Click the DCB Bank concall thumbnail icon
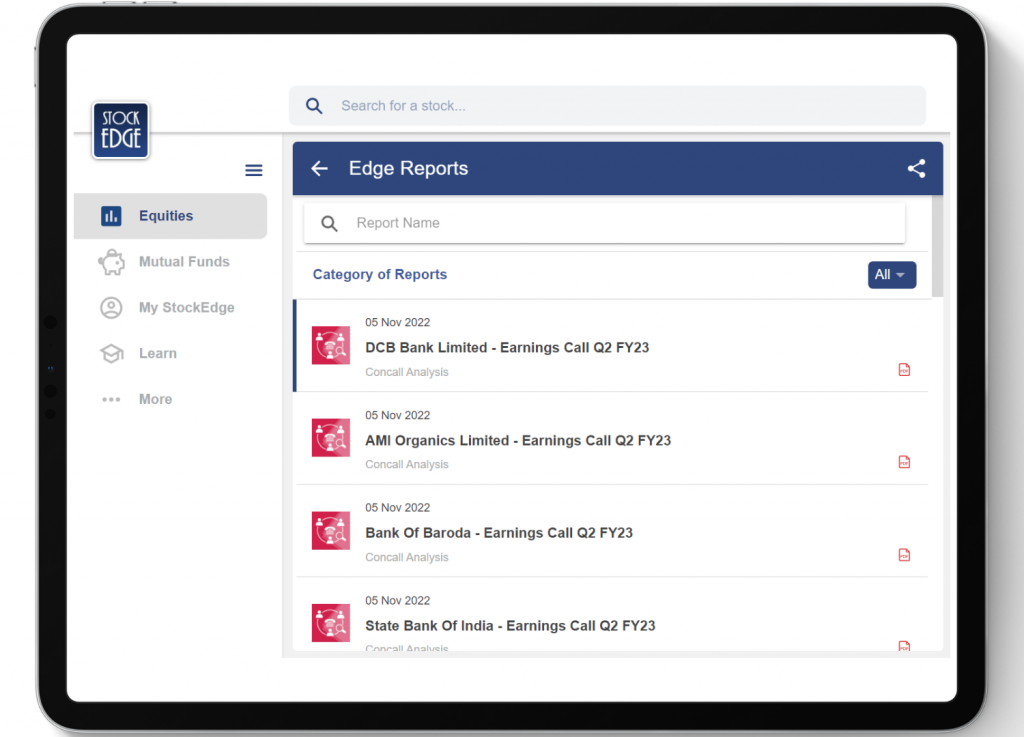The width and height of the screenshot is (1024, 737). [331, 345]
